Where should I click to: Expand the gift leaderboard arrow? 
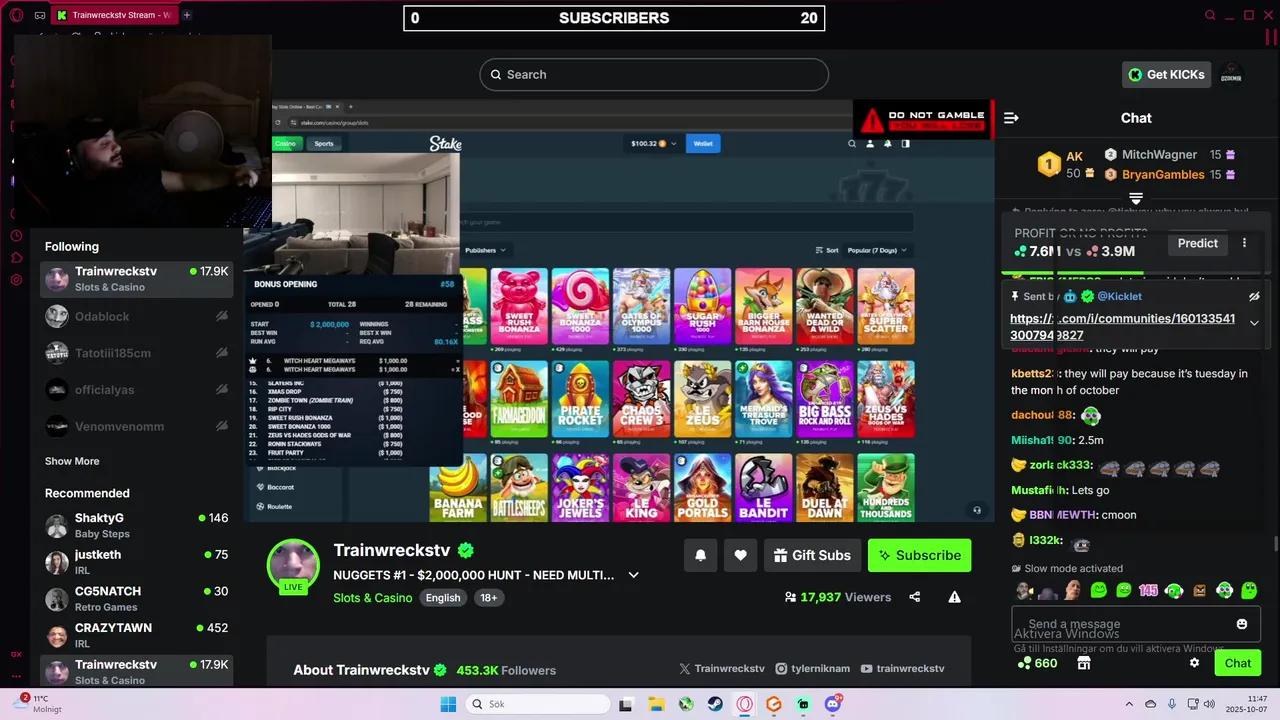(x=1136, y=198)
